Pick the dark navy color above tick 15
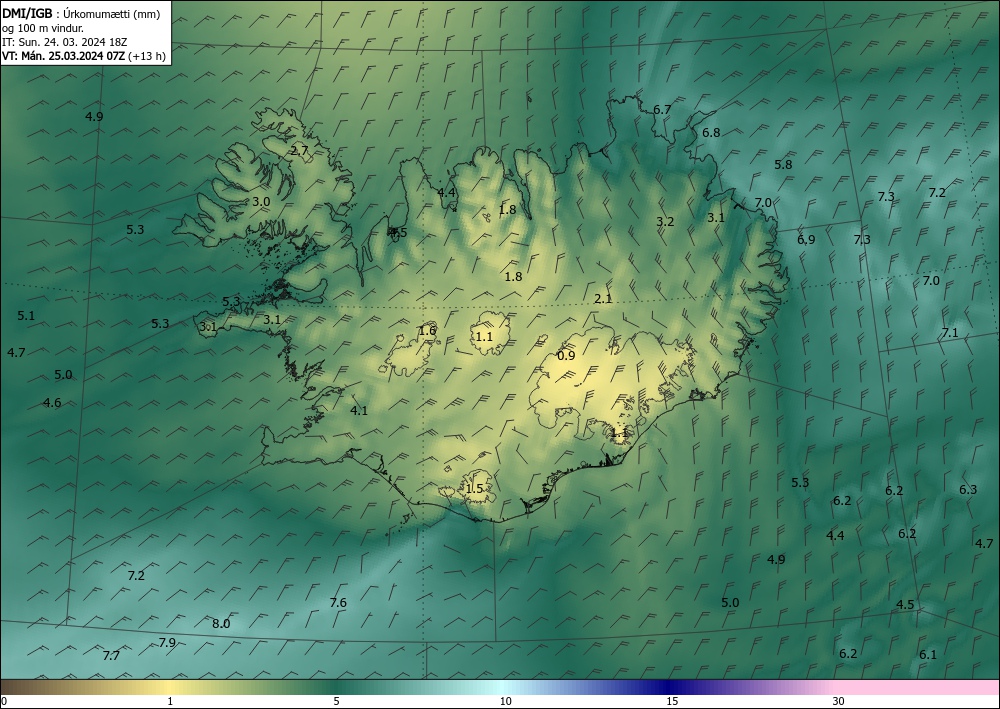The height and width of the screenshot is (709, 1000). coord(668,687)
